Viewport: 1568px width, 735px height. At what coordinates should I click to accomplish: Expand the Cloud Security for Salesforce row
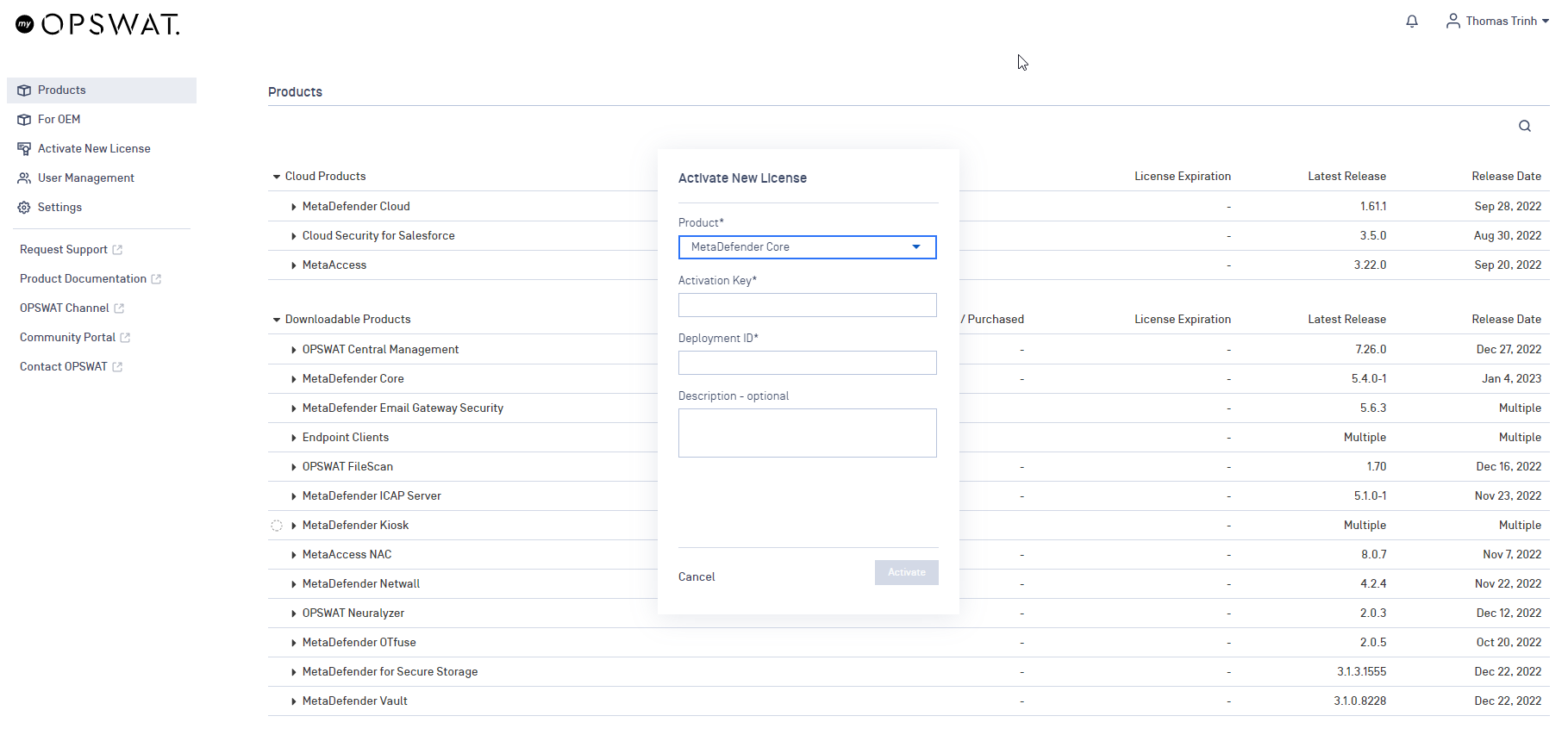[x=294, y=236]
